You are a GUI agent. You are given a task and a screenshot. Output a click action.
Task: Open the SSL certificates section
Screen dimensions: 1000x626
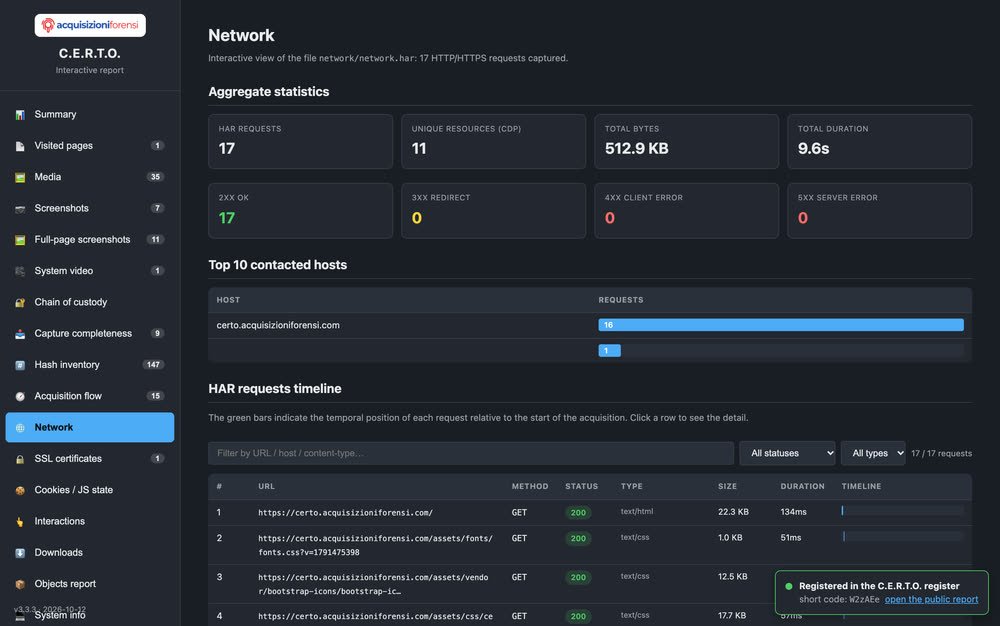point(90,458)
